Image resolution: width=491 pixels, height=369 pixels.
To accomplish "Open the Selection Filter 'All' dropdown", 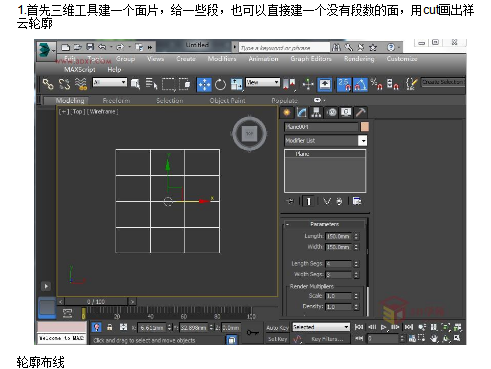I will coord(110,82).
